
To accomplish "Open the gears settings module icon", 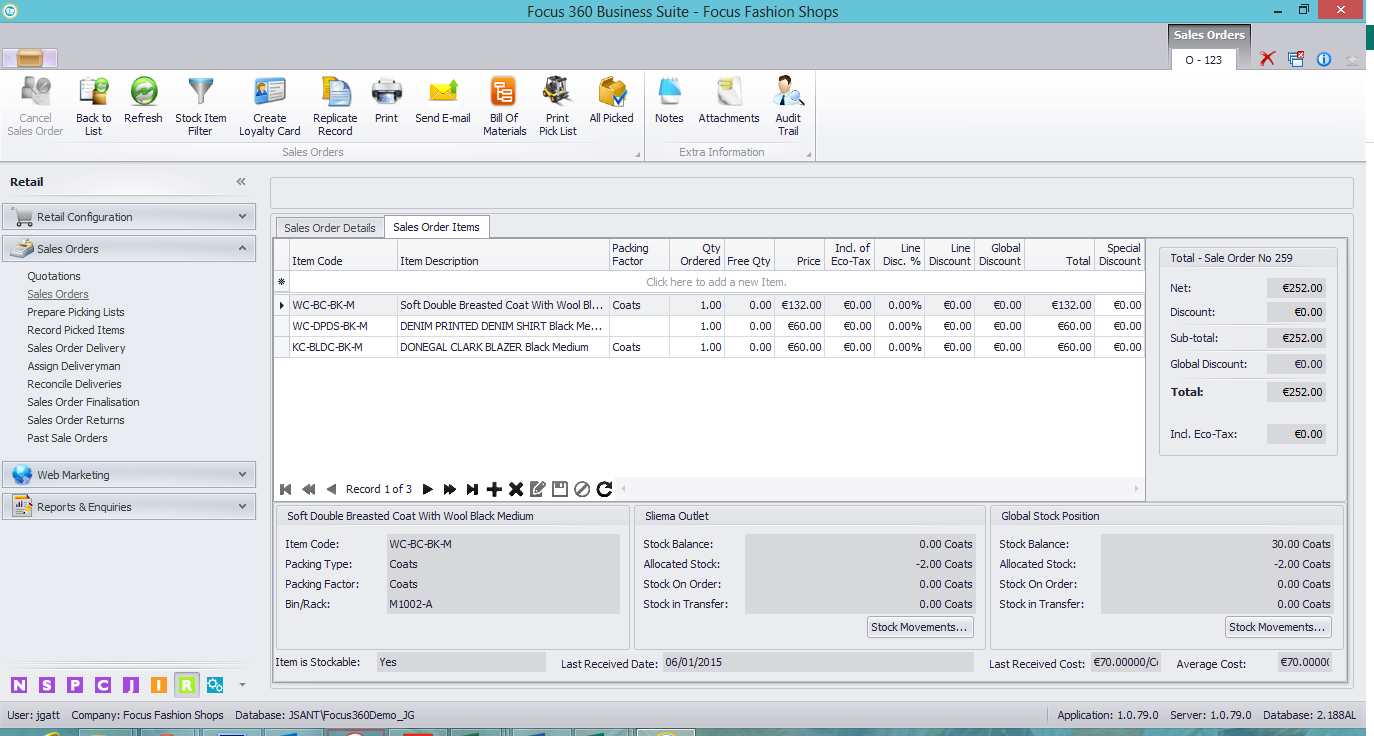I will 215,685.
